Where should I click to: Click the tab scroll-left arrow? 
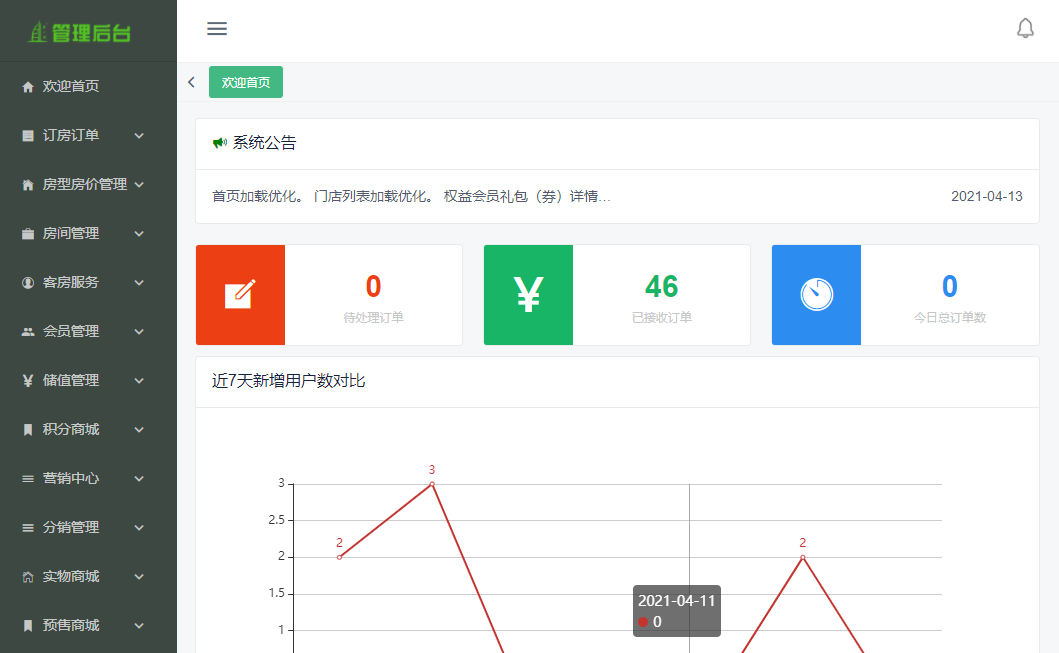point(191,82)
